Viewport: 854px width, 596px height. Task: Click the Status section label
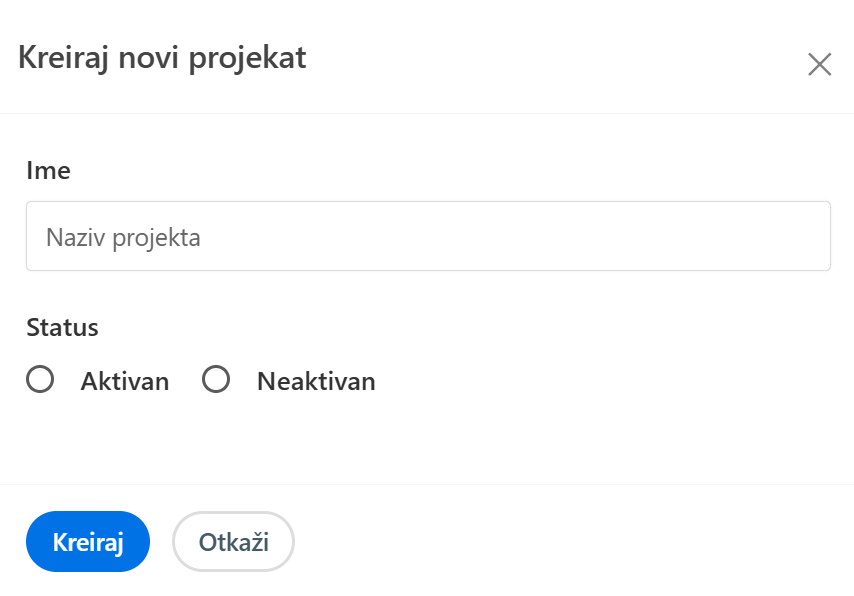click(62, 327)
